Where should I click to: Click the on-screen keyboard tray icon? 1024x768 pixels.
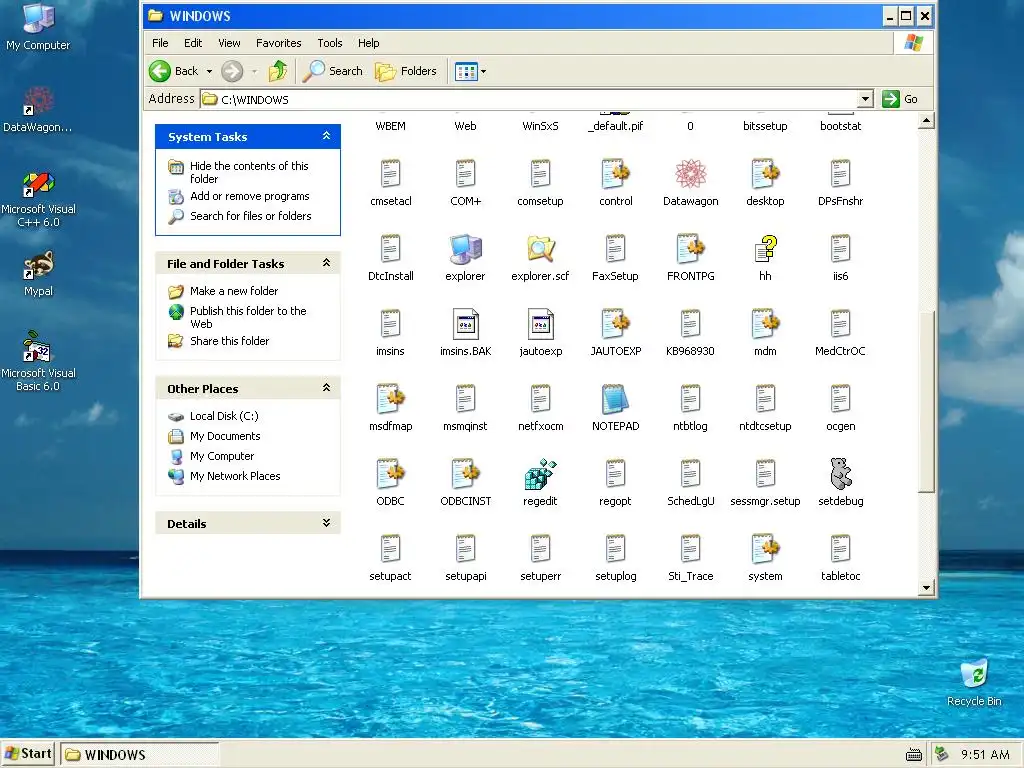[914, 755]
